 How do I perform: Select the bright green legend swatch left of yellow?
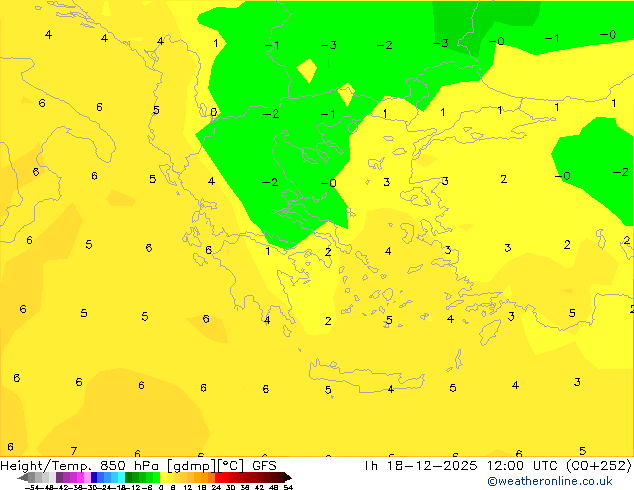click(156, 477)
